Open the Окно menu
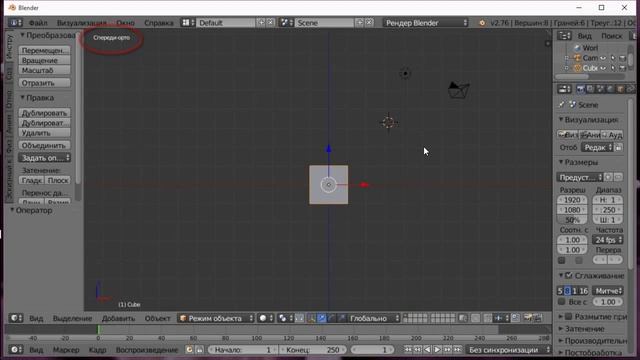This screenshot has height=360, width=640. tap(125, 23)
